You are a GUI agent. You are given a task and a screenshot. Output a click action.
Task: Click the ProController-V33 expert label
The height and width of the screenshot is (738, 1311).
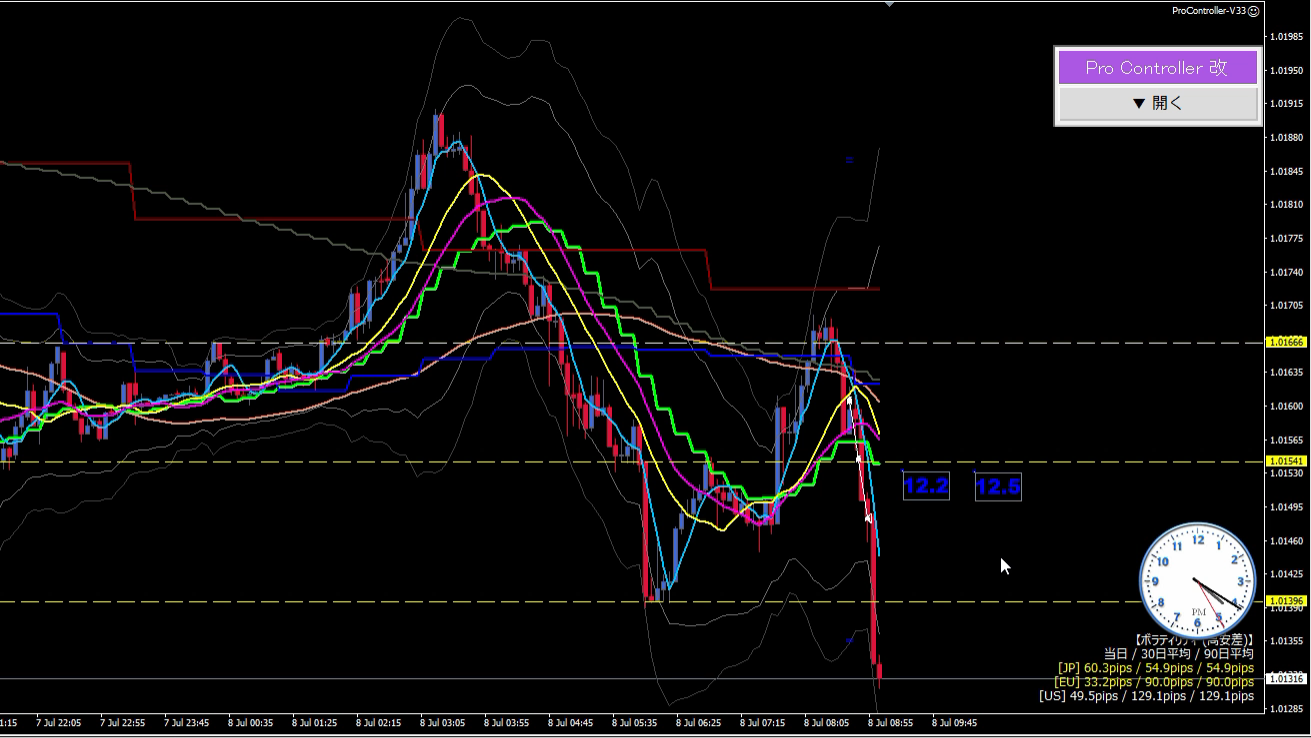(1209, 11)
